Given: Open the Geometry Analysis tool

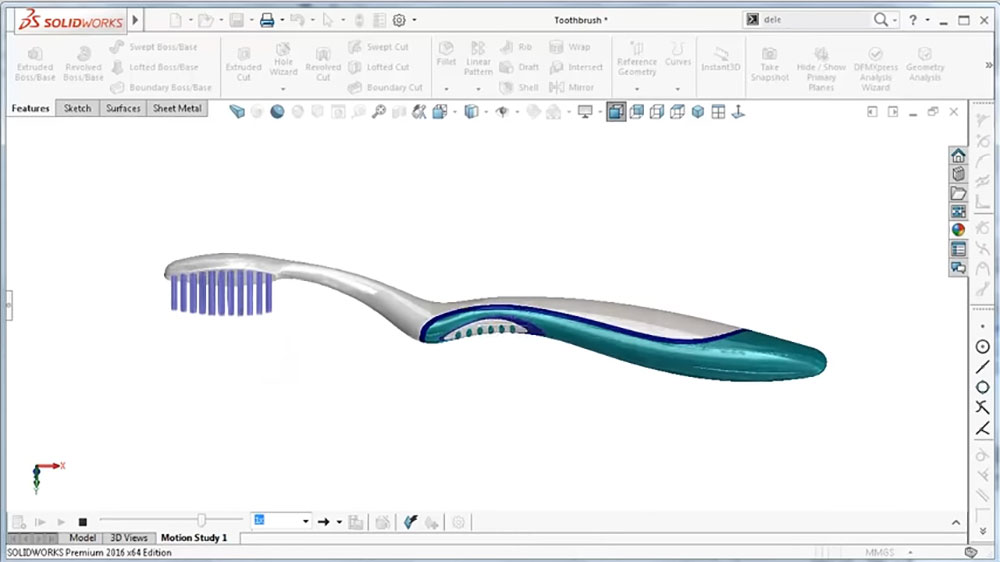Looking at the screenshot, I should point(925,64).
